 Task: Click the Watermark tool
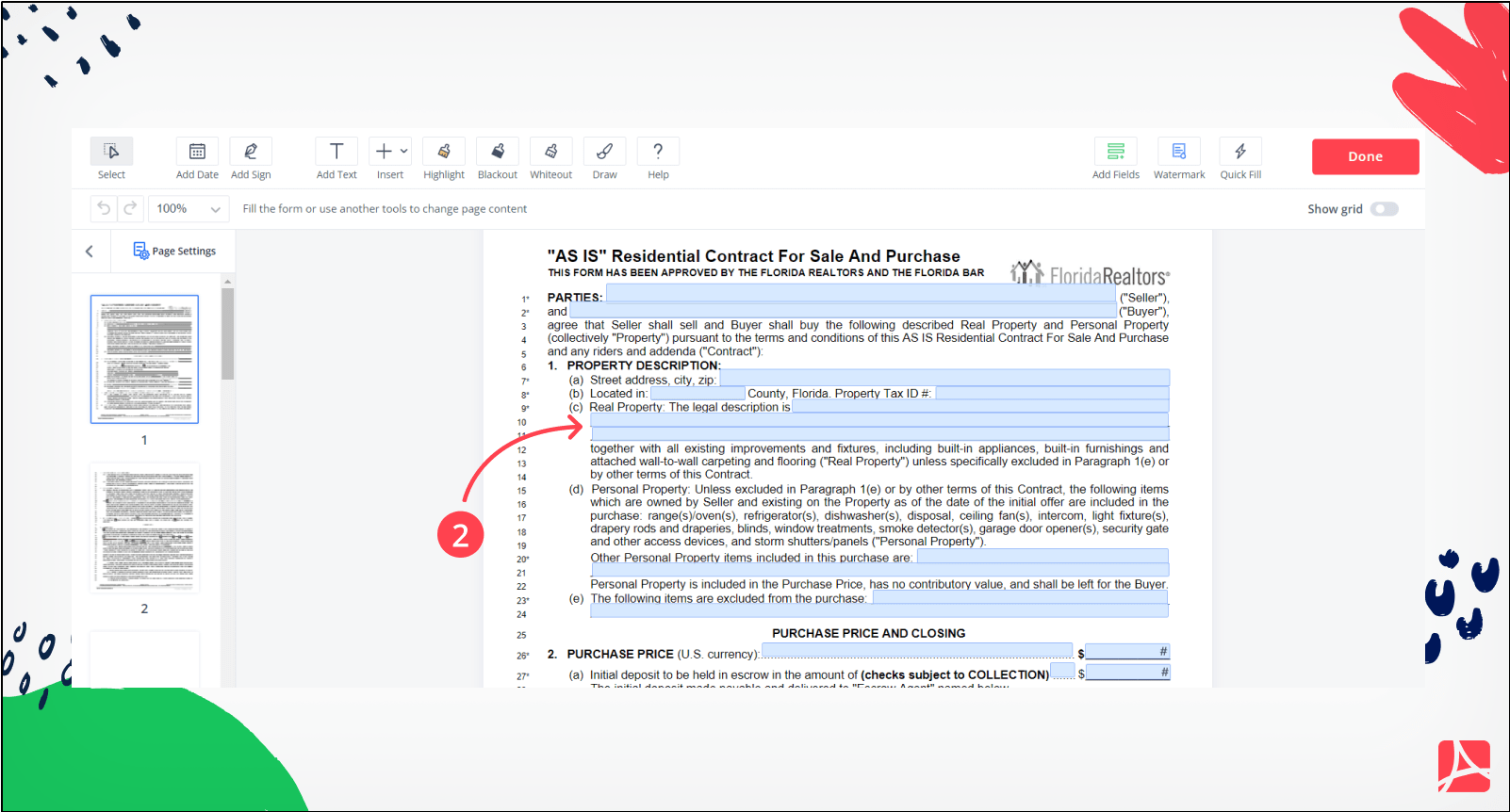(1179, 152)
